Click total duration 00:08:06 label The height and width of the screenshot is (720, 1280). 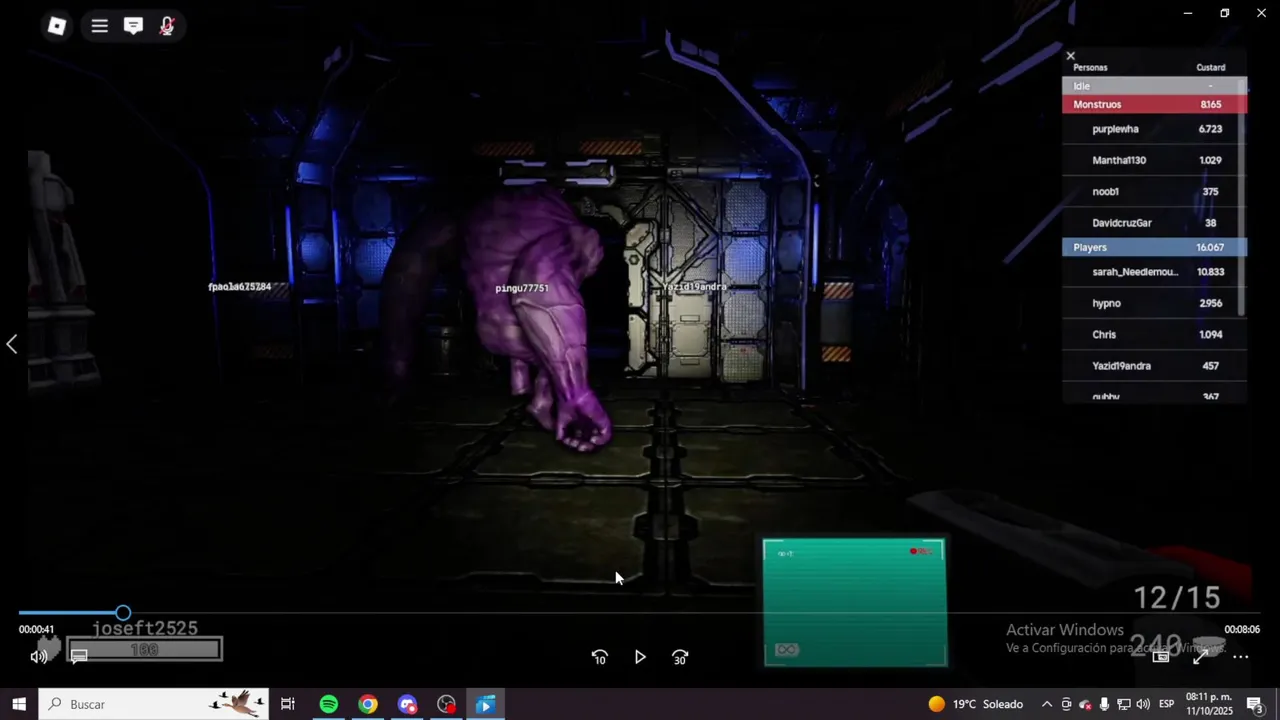(1242, 630)
